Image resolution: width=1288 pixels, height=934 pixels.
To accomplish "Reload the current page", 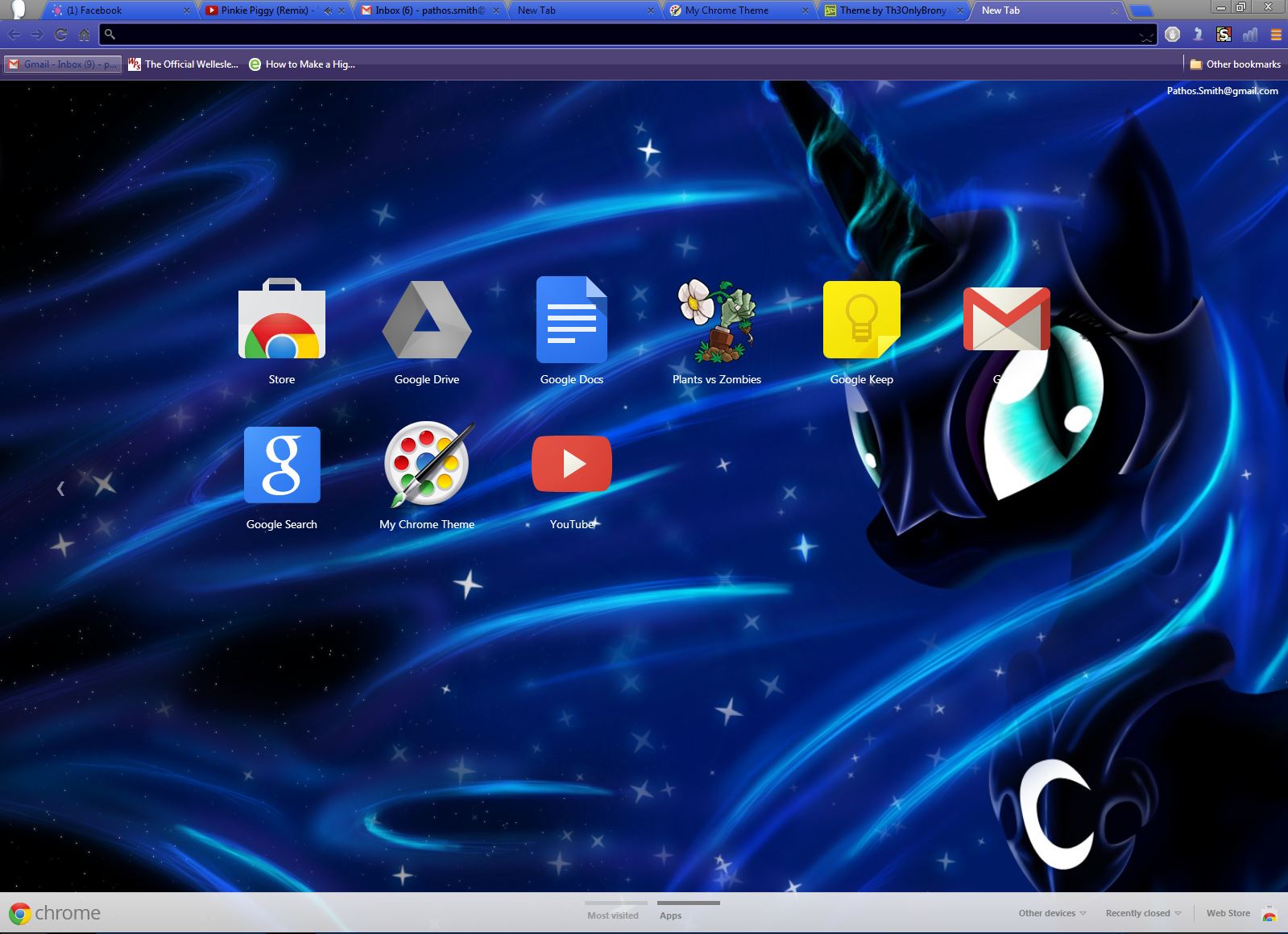I will click(x=60, y=35).
